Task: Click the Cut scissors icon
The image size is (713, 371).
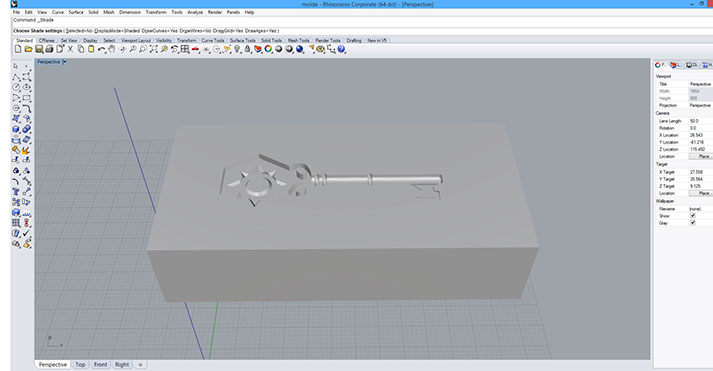Action: 70,49
